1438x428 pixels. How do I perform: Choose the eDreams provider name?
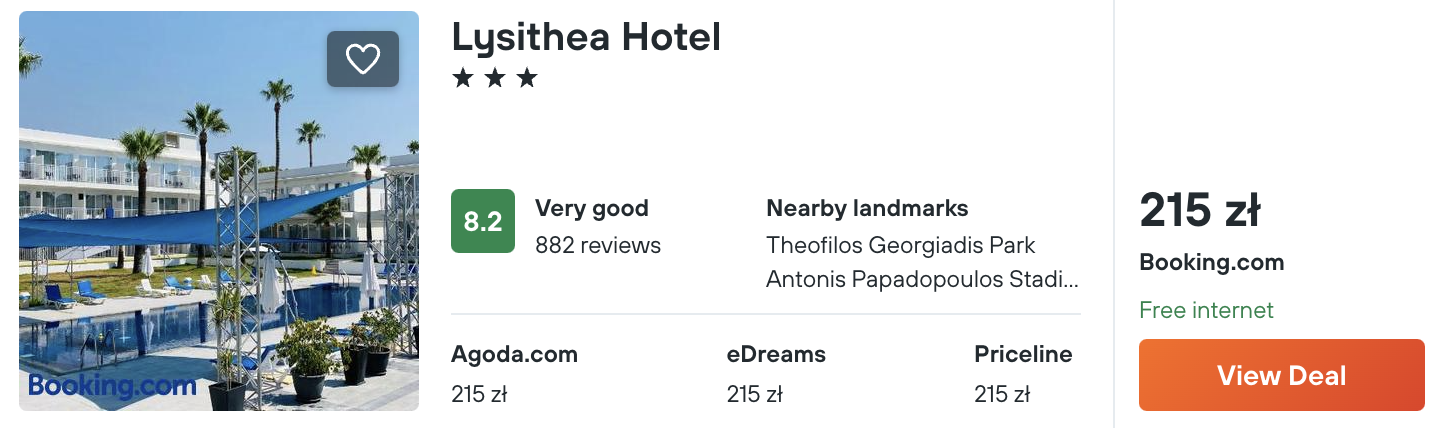click(x=776, y=354)
